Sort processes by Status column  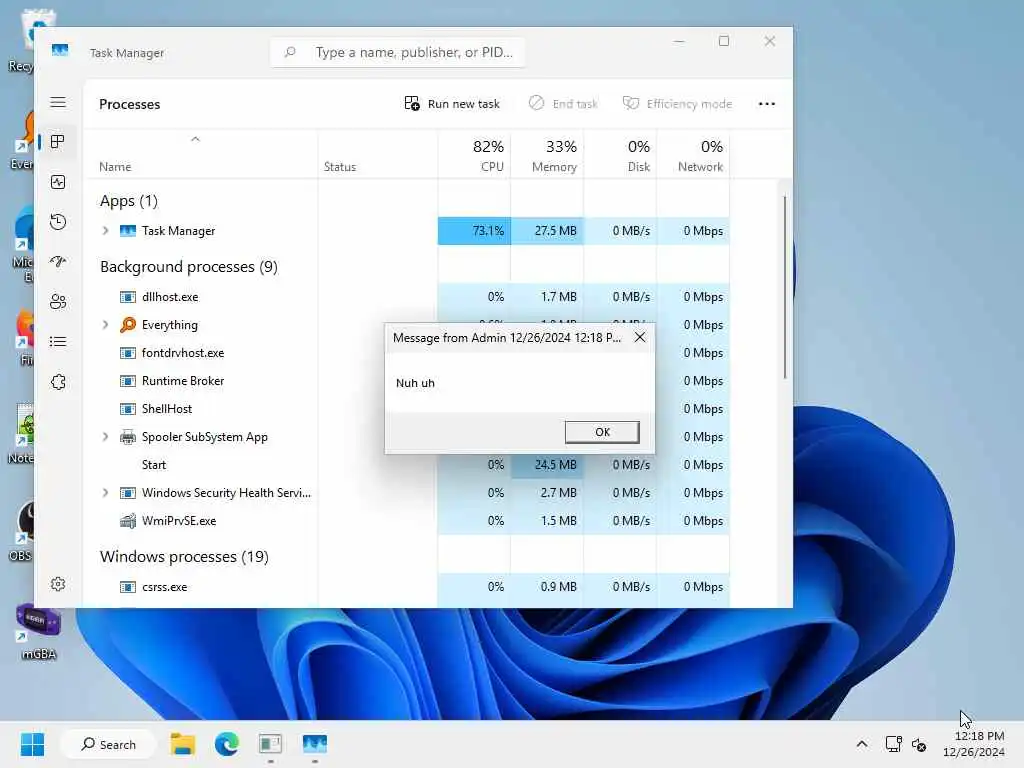(340, 167)
